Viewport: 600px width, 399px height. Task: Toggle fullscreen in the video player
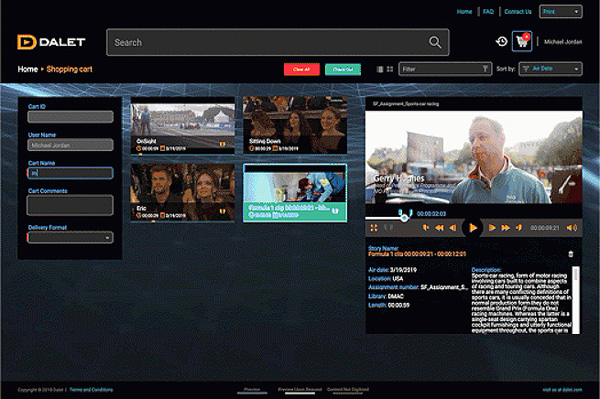(x=374, y=228)
